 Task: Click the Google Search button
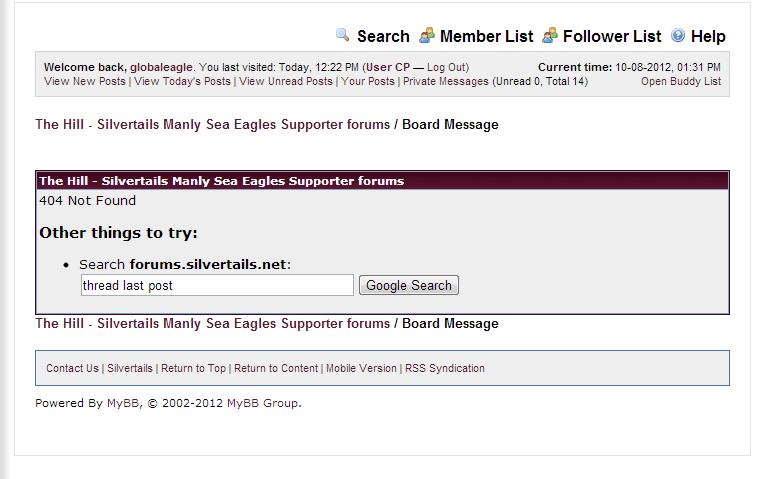coord(408,285)
